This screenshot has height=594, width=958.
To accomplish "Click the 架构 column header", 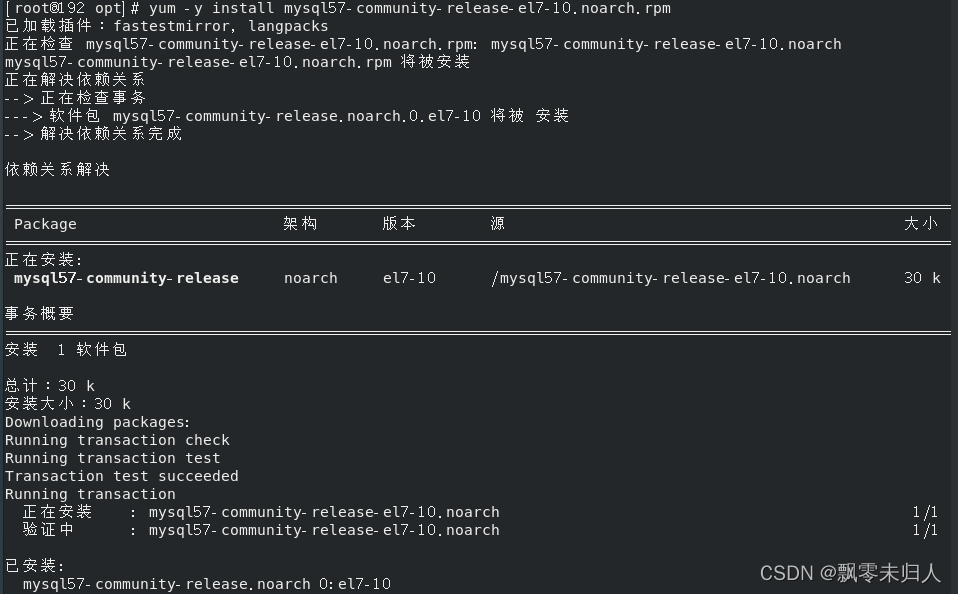I will 299,223.
